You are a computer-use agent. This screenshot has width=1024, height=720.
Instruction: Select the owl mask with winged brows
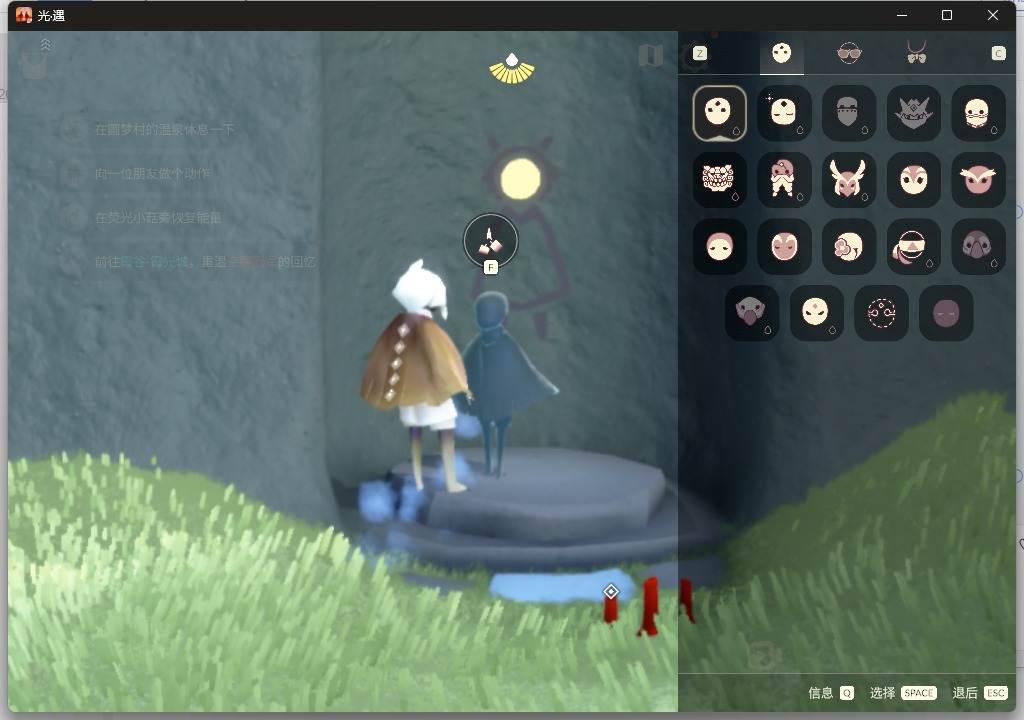[978, 180]
